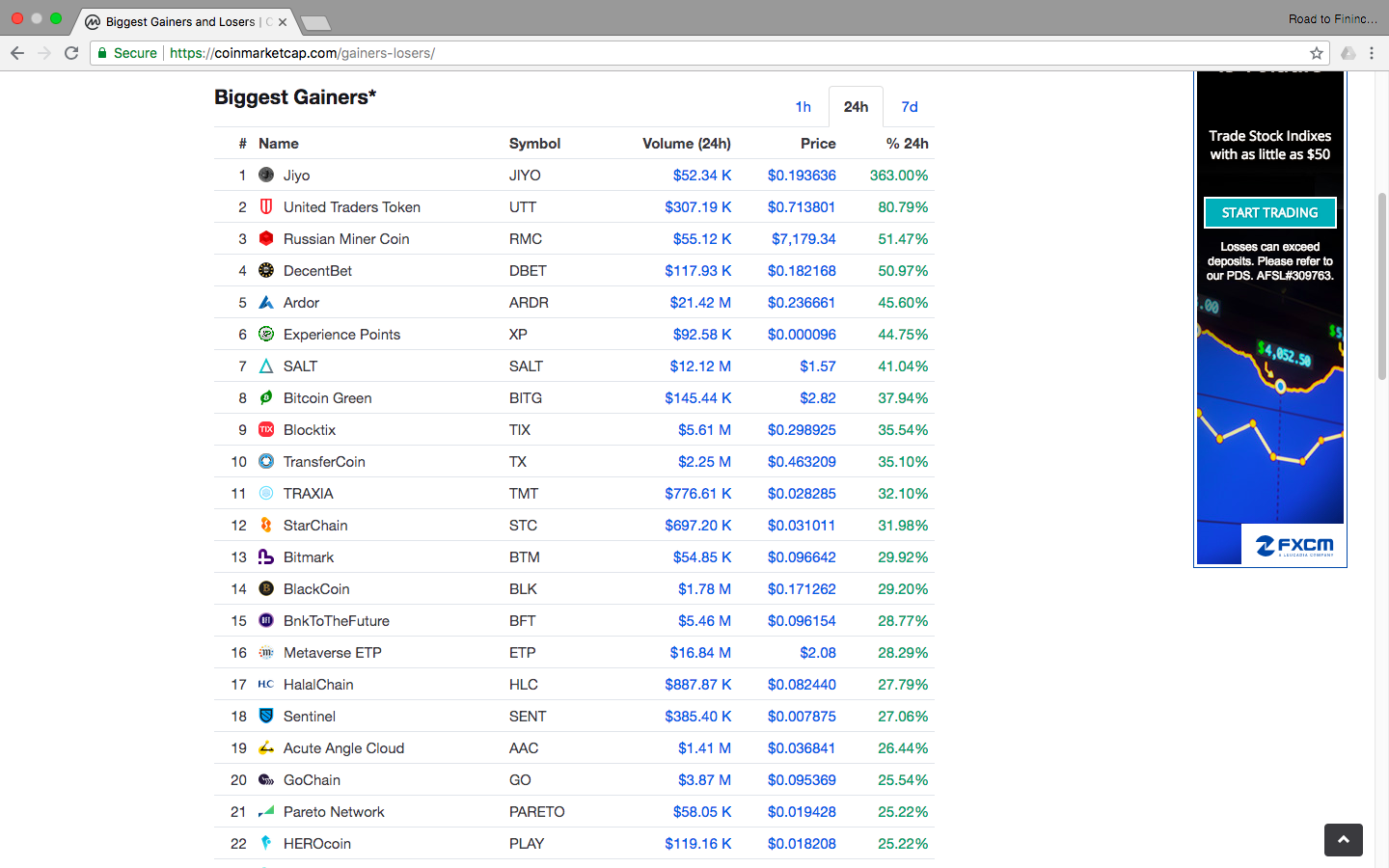The height and width of the screenshot is (868, 1389).
Task: Click the BlackCoin logo icon
Action: click(x=266, y=588)
